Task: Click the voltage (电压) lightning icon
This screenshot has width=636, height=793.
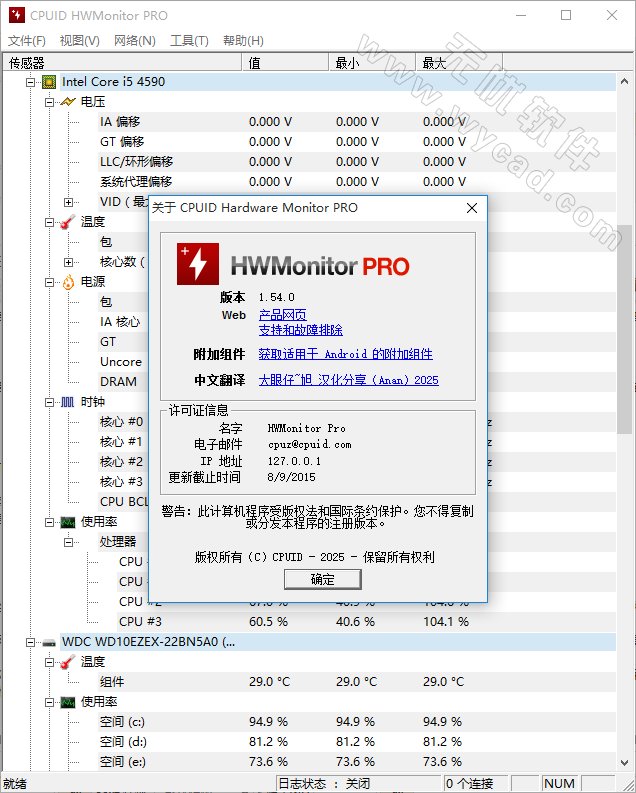Action: point(68,102)
